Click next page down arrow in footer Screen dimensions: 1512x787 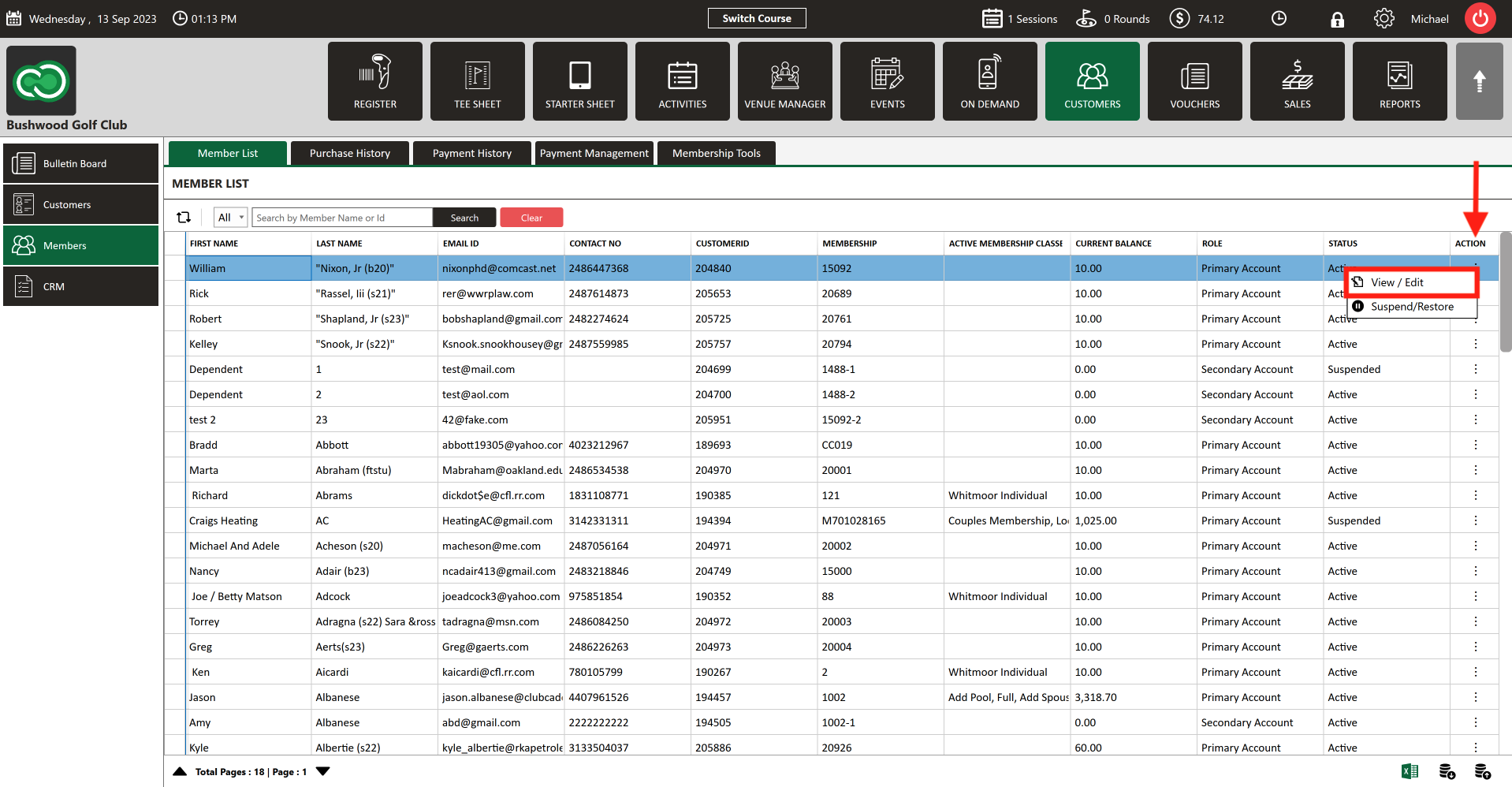tap(322, 771)
